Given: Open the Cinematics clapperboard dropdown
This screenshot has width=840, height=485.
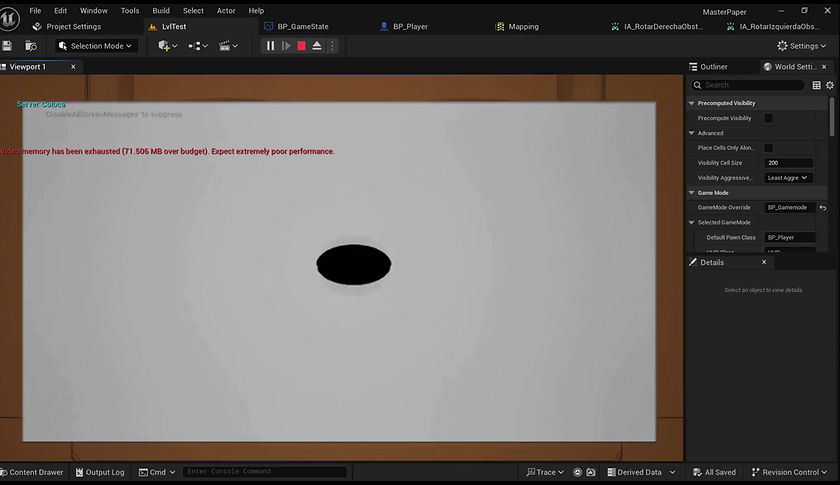Looking at the screenshot, I should tap(228, 46).
